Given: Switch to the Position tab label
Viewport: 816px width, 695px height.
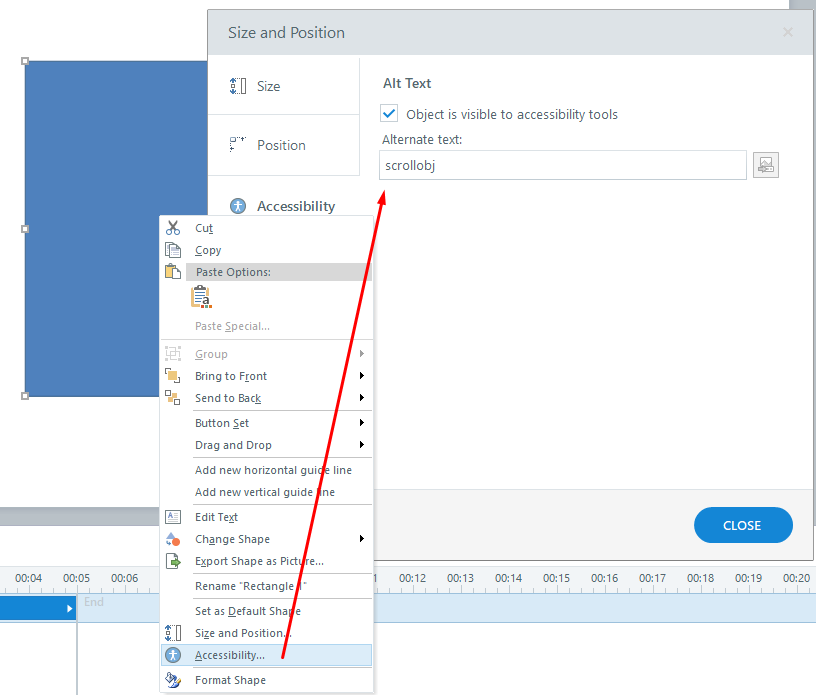Looking at the screenshot, I should (x=282, y=145).
